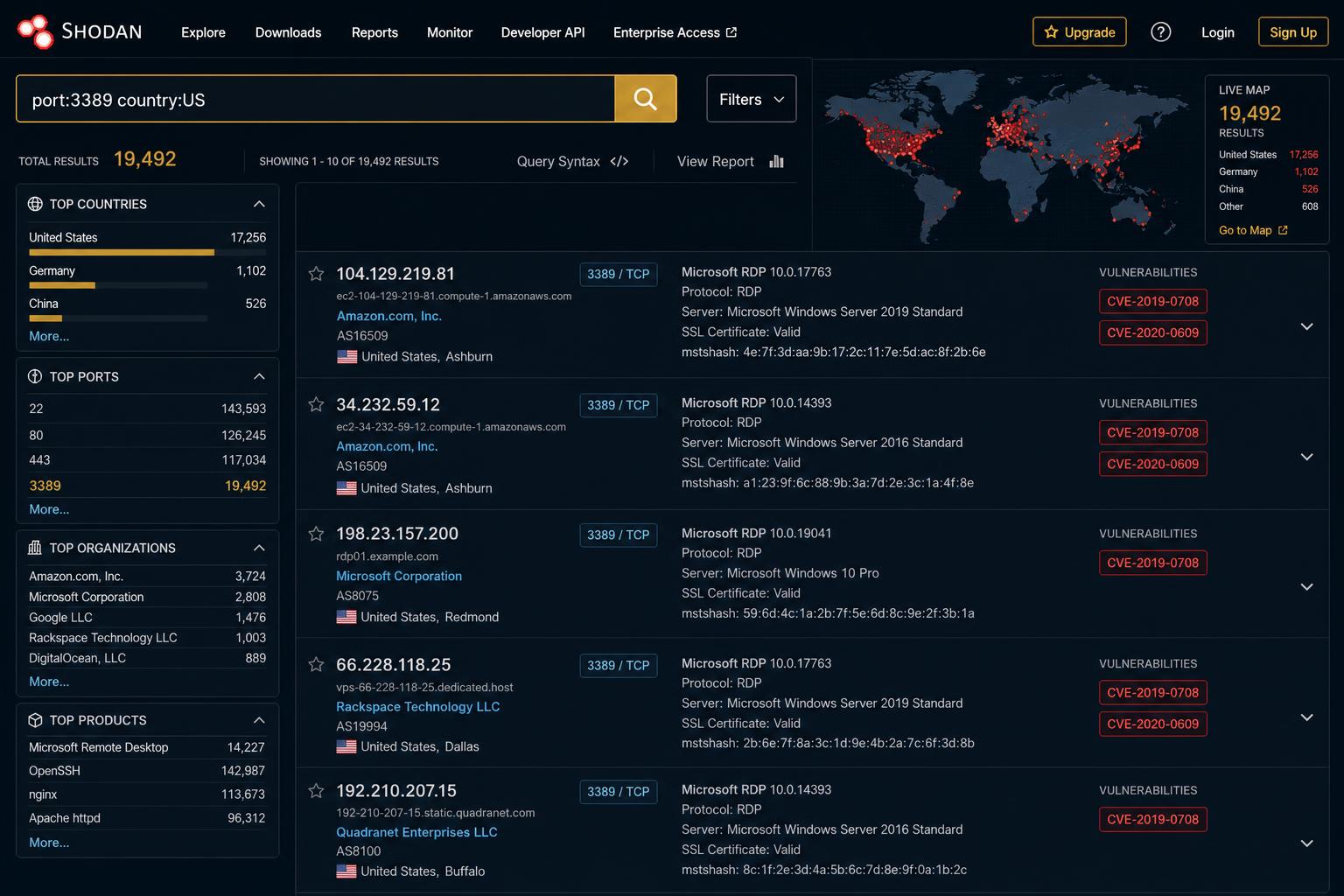
Task: Open the Developer API page
Action: pyautogui.click(x=542, y=32)
